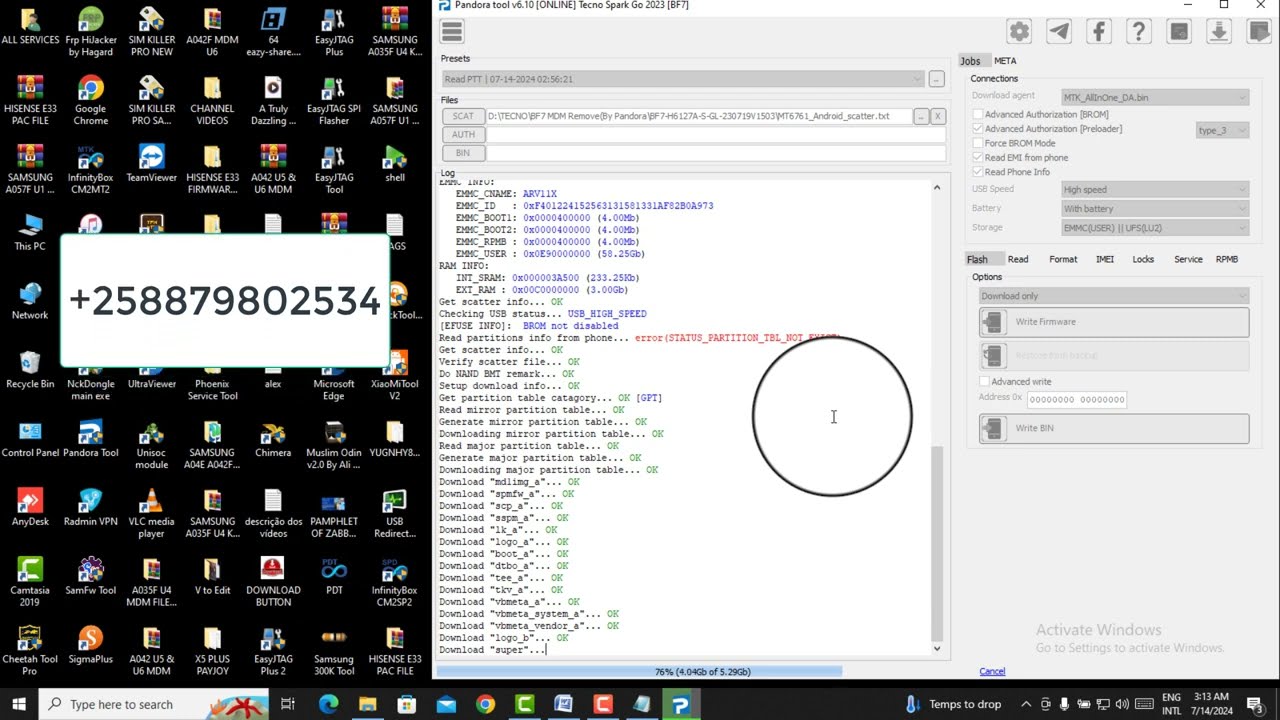Click the phone icon on Write Firmware
This screenshot has width=1280, height=720.
pyautogui.click(x=994, y=322)
